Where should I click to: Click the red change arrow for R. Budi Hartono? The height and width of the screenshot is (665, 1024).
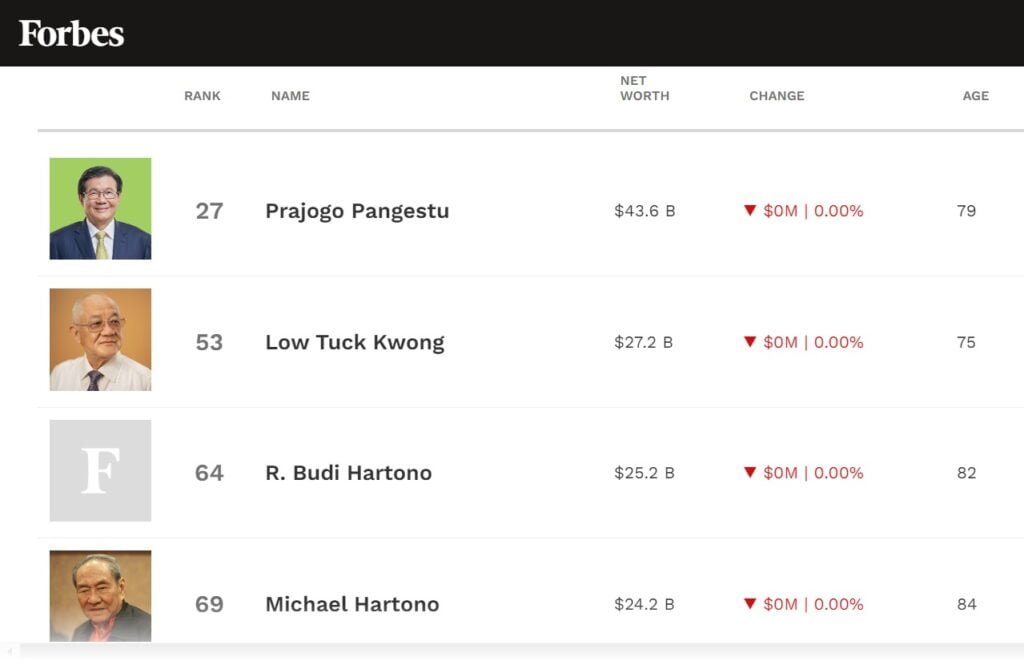[749, 473]
